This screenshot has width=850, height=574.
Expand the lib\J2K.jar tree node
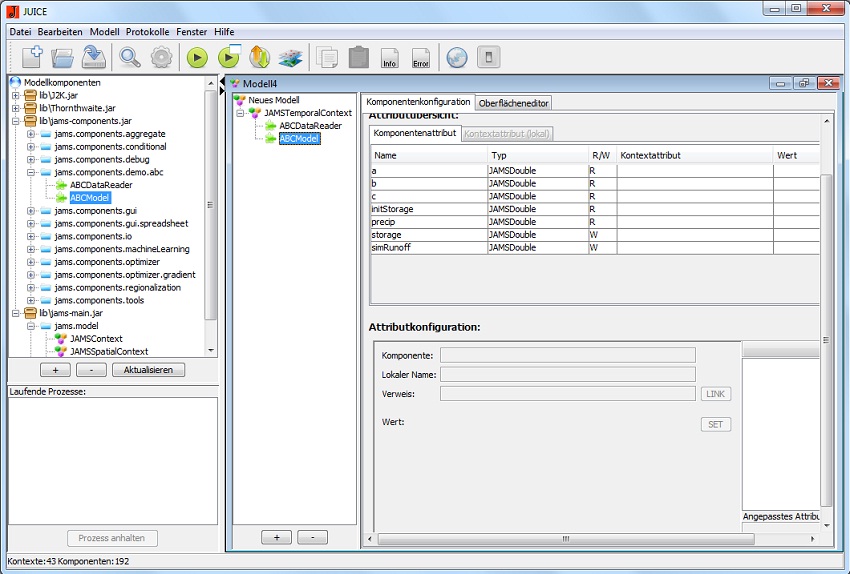(x=16, y=95)
